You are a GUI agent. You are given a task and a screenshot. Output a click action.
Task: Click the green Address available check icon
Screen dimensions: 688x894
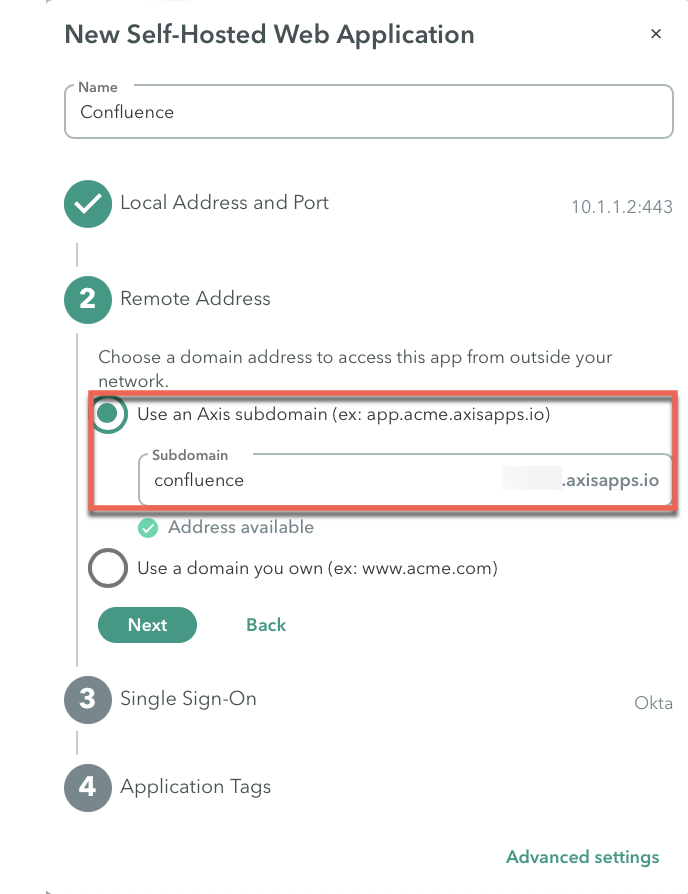[x=148, y=528]
